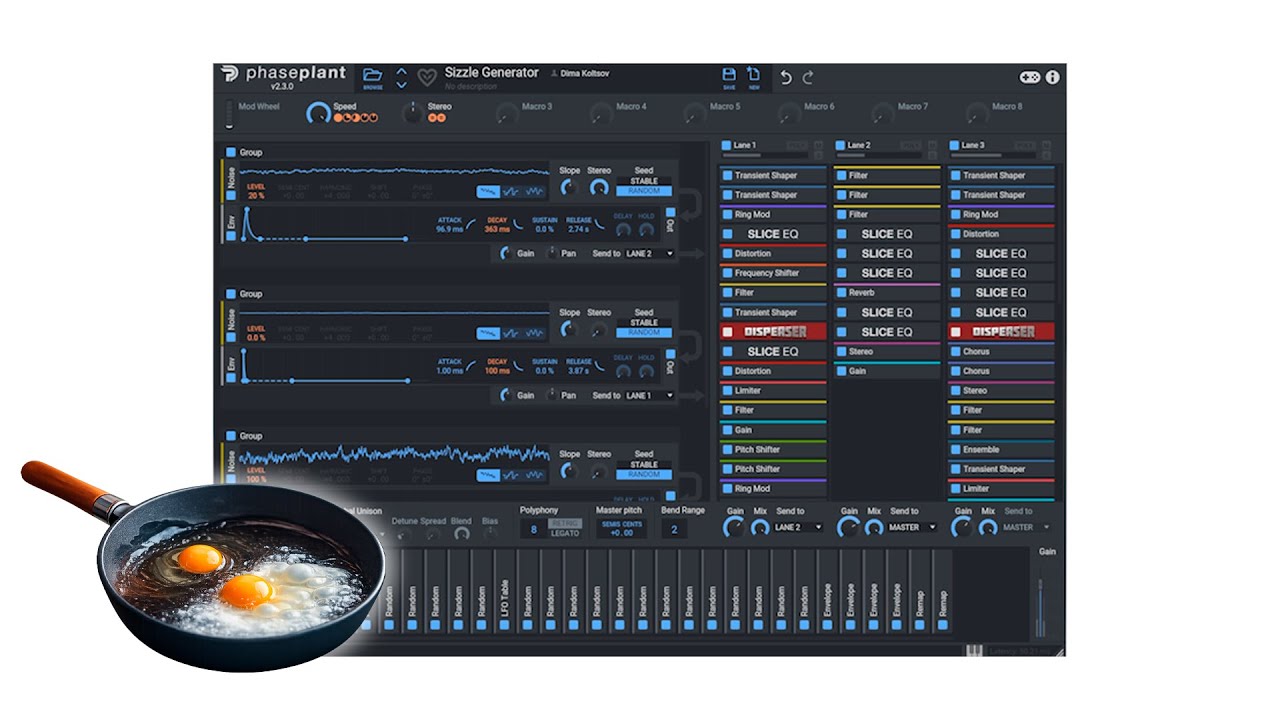The image size is (1280, 720).
Task: Click the RETRIG button under Polyphony
Action: (565, 523)
